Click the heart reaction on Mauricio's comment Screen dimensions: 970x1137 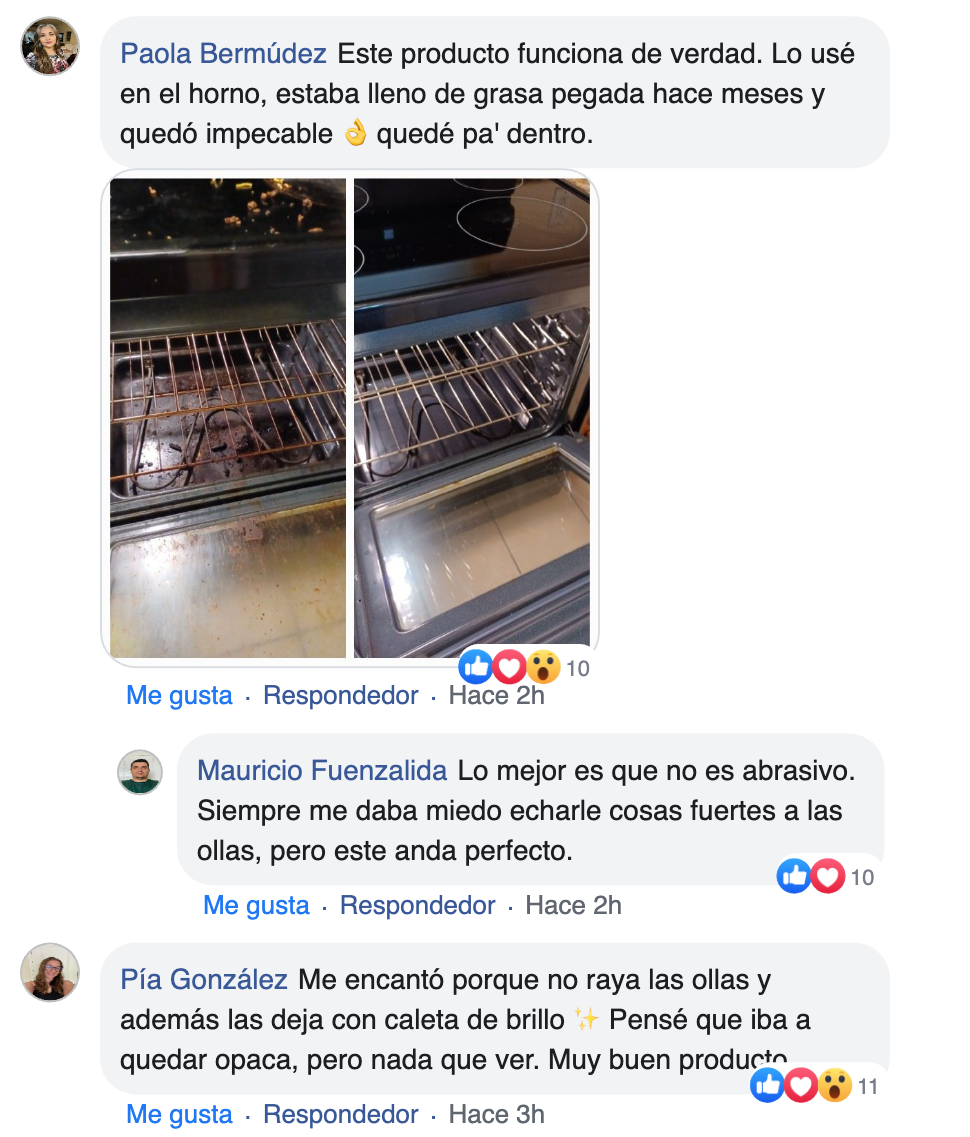pyautogui.click(x=828, y=876)
